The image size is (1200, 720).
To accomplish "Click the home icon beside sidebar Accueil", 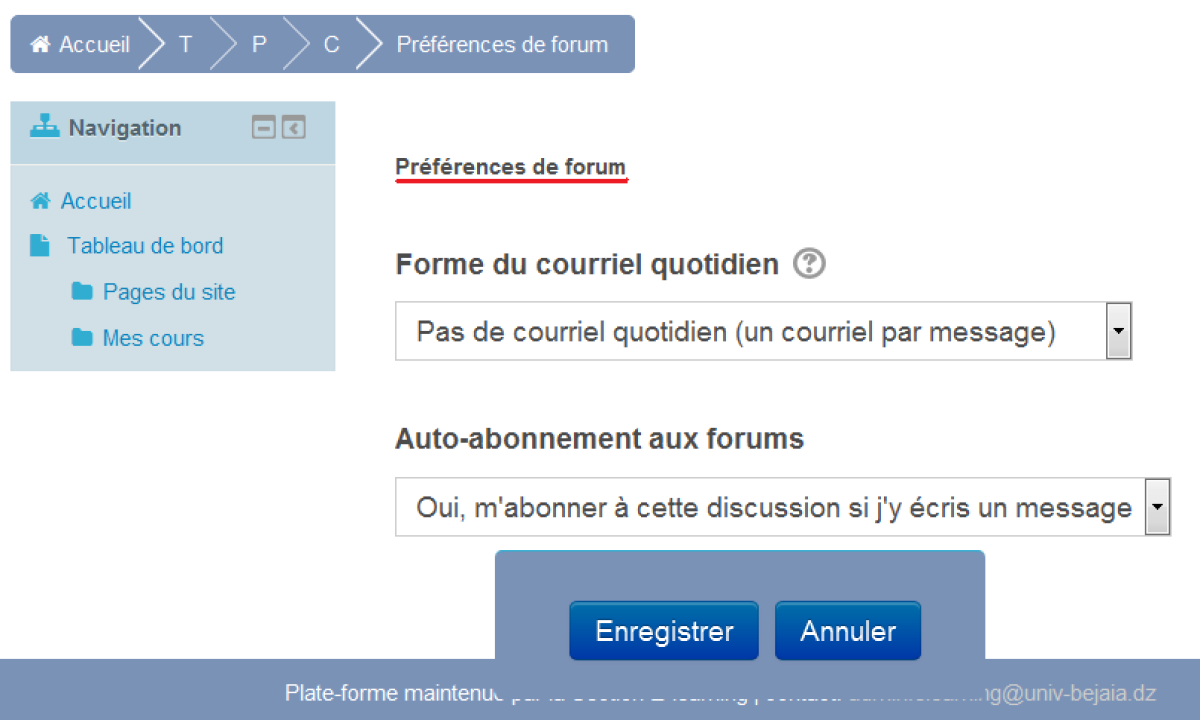I will (x=40, y=201).
